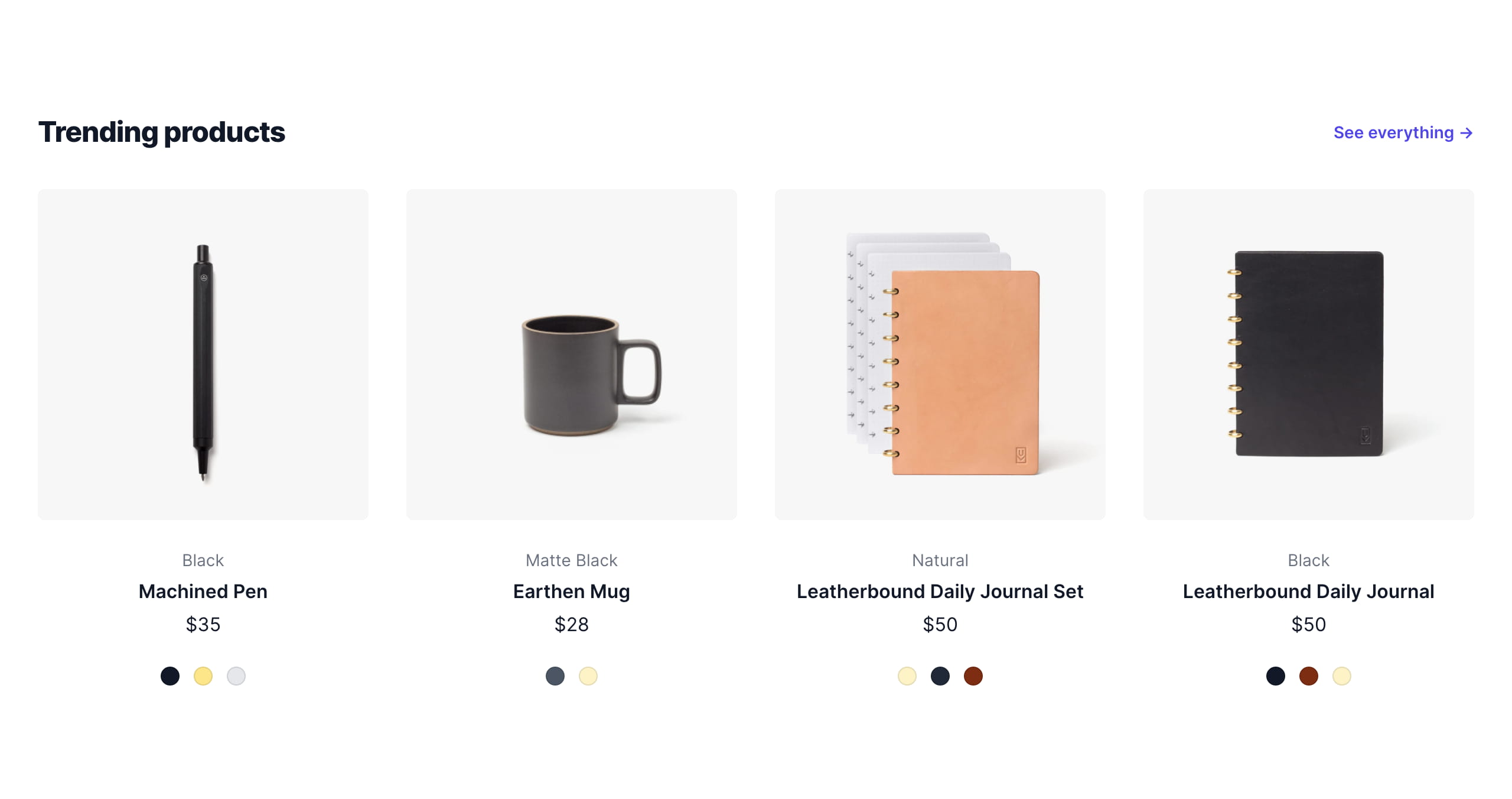Select cream swatch under Journal Set
The width and height of the screenshot is (1512, 799).
click(x=907, y=676)
